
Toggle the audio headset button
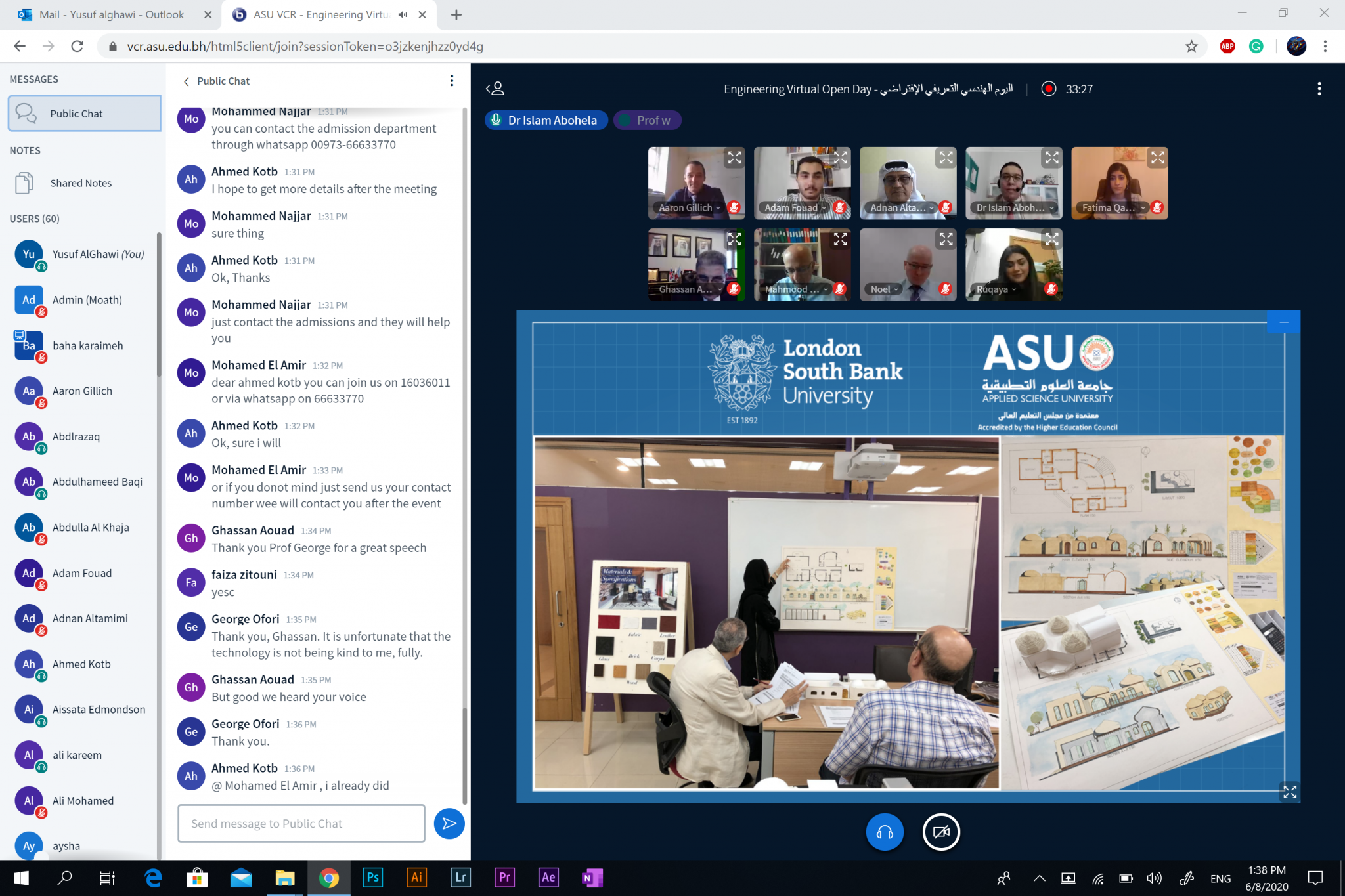pyautogui.click(x=884, y=832)
